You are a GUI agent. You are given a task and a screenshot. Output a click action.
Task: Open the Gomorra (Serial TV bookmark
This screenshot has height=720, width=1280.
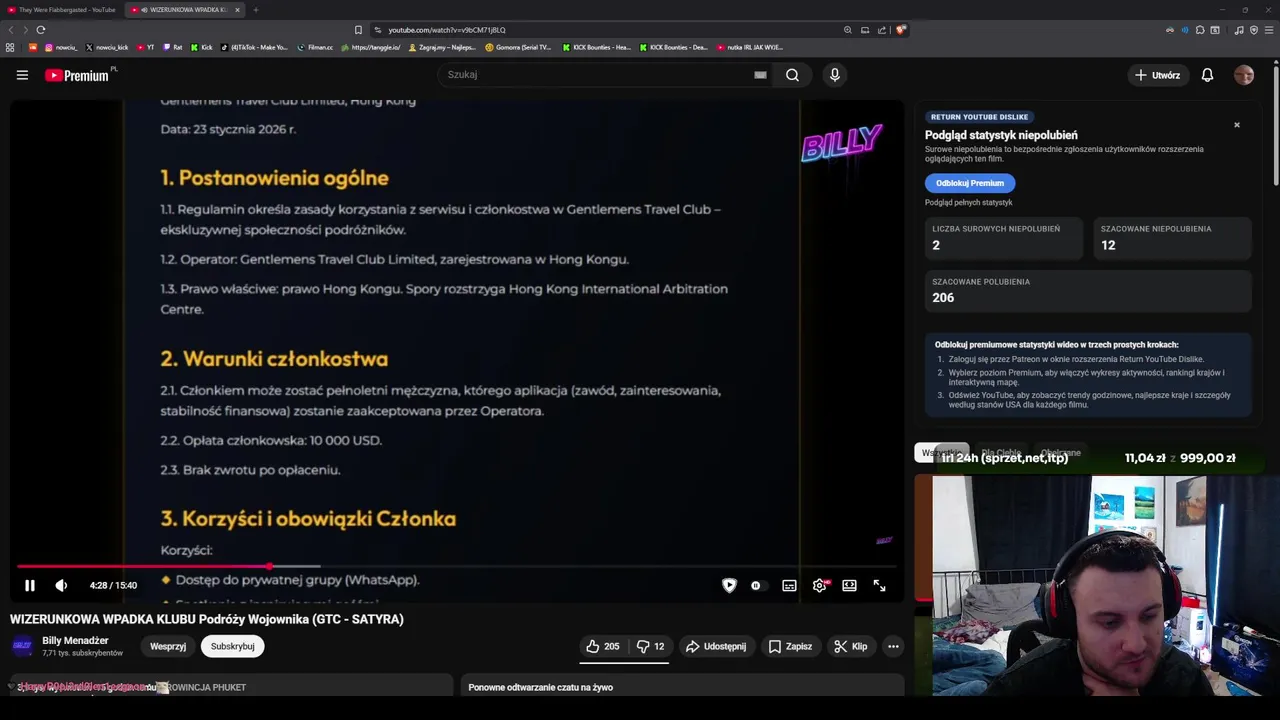tap(518, 47)
